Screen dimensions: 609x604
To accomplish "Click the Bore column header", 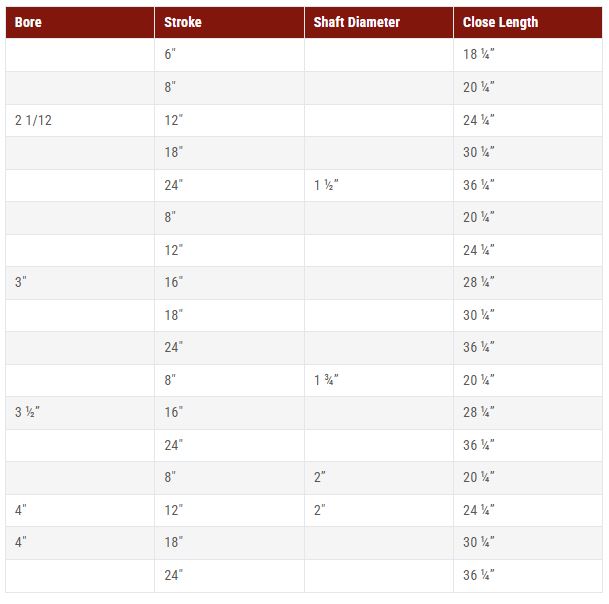I will (x=29, y=22).
